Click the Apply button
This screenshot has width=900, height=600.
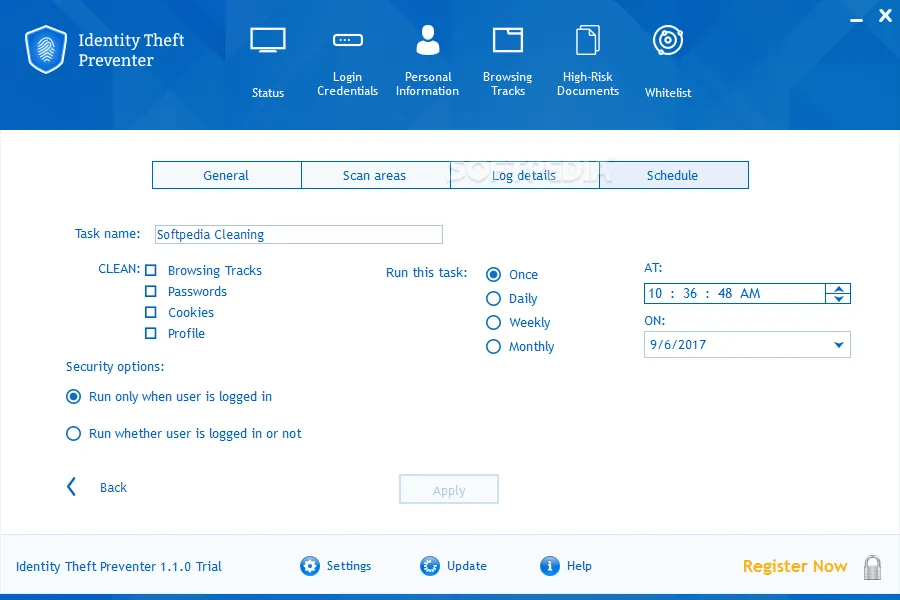pos(449,489)
